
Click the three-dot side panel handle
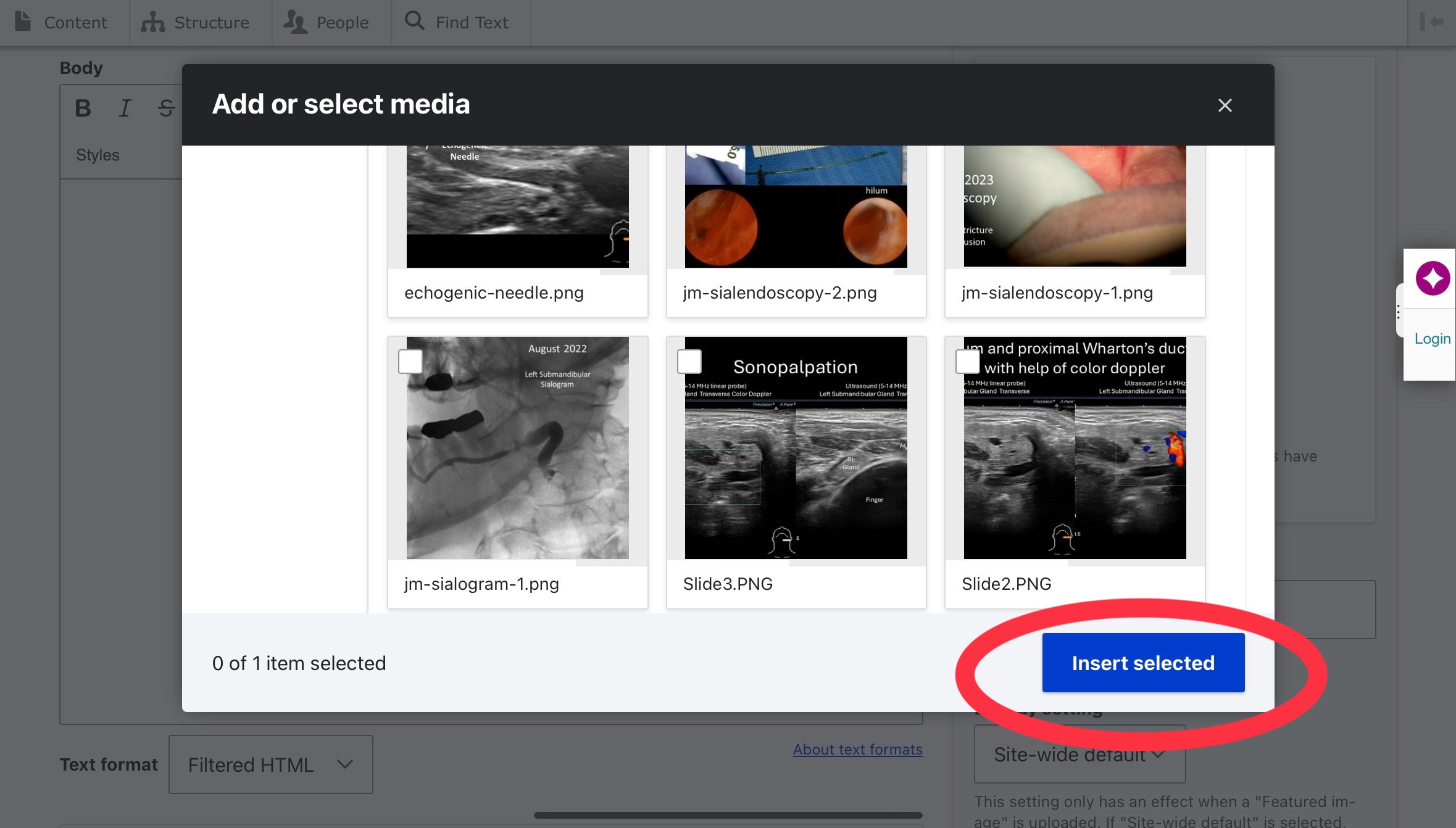click(x=1399, y=312)
